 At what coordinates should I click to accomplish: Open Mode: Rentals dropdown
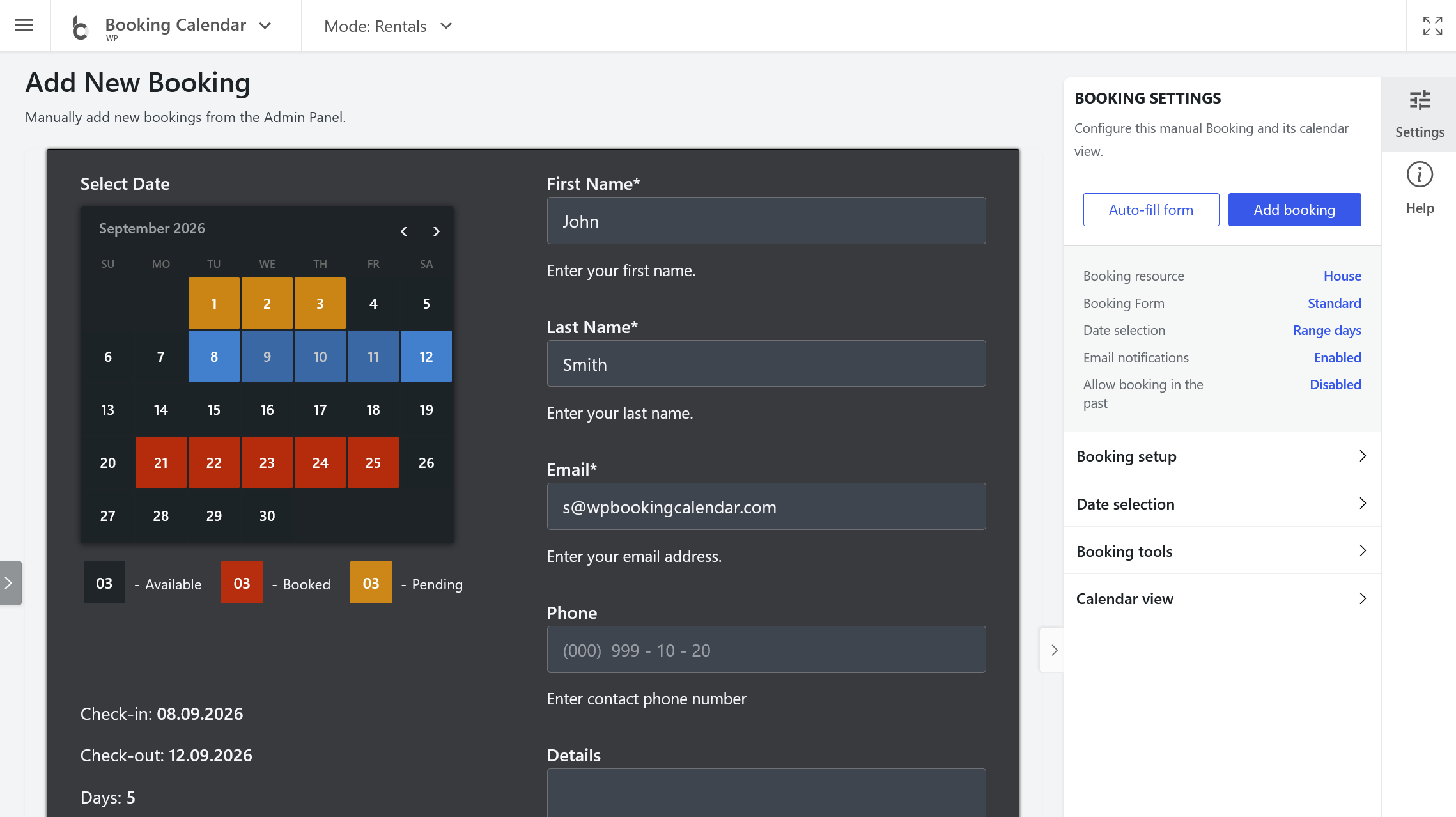coord(388,26)
